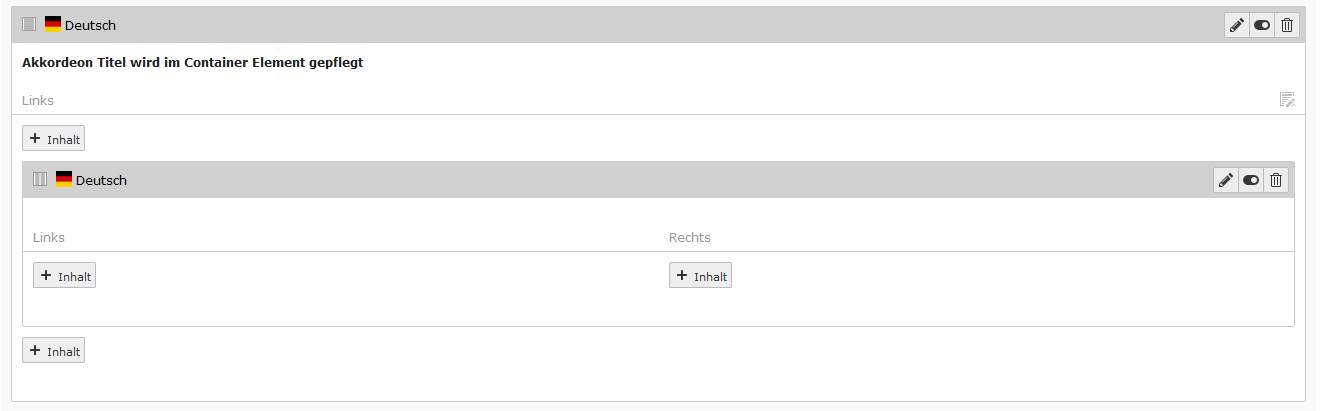Select the Rechts column header
1331x411 pixels.
[689, 237]
